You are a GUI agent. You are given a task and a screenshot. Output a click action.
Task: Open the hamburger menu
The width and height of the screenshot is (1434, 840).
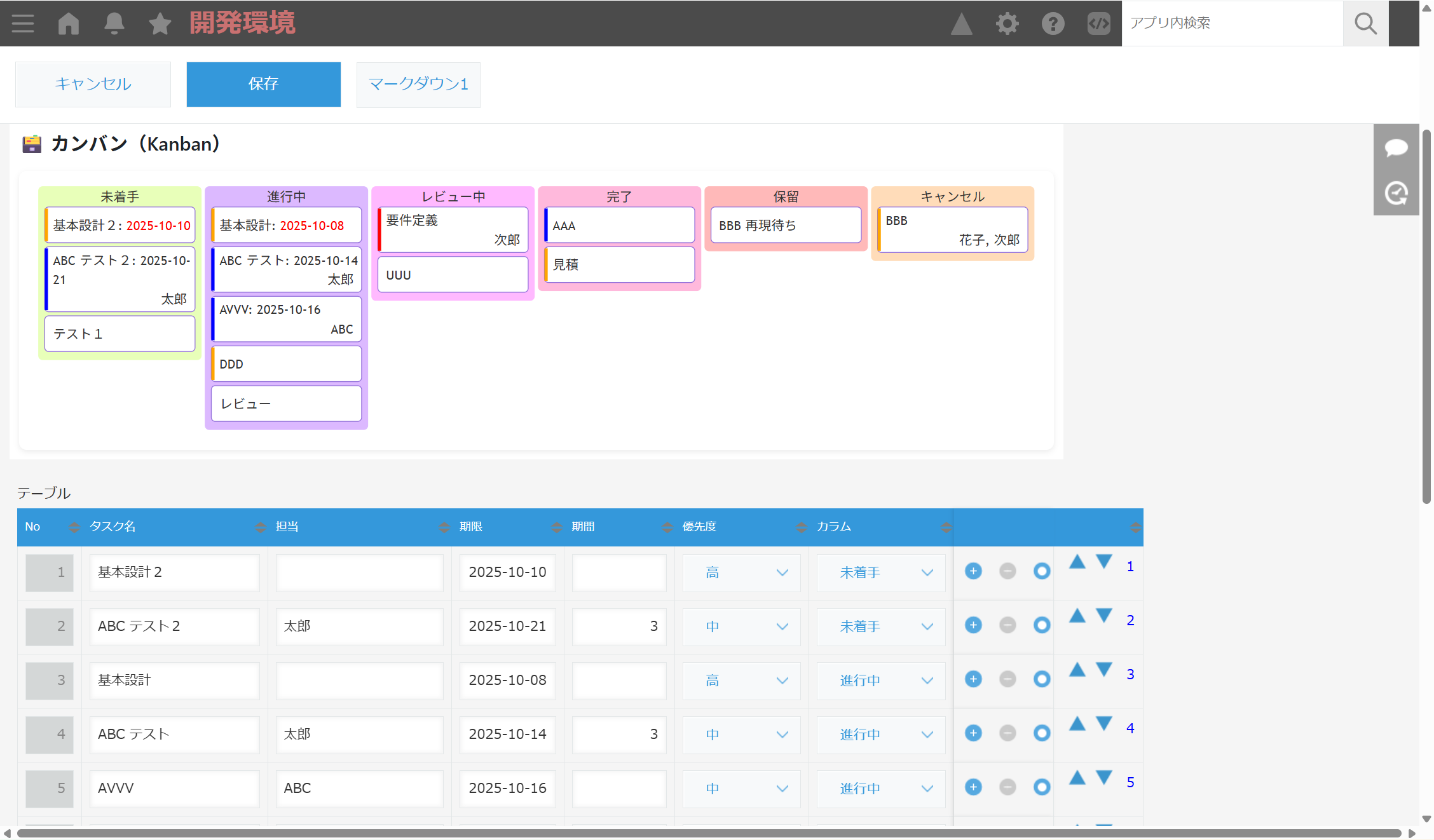point(23,24)
